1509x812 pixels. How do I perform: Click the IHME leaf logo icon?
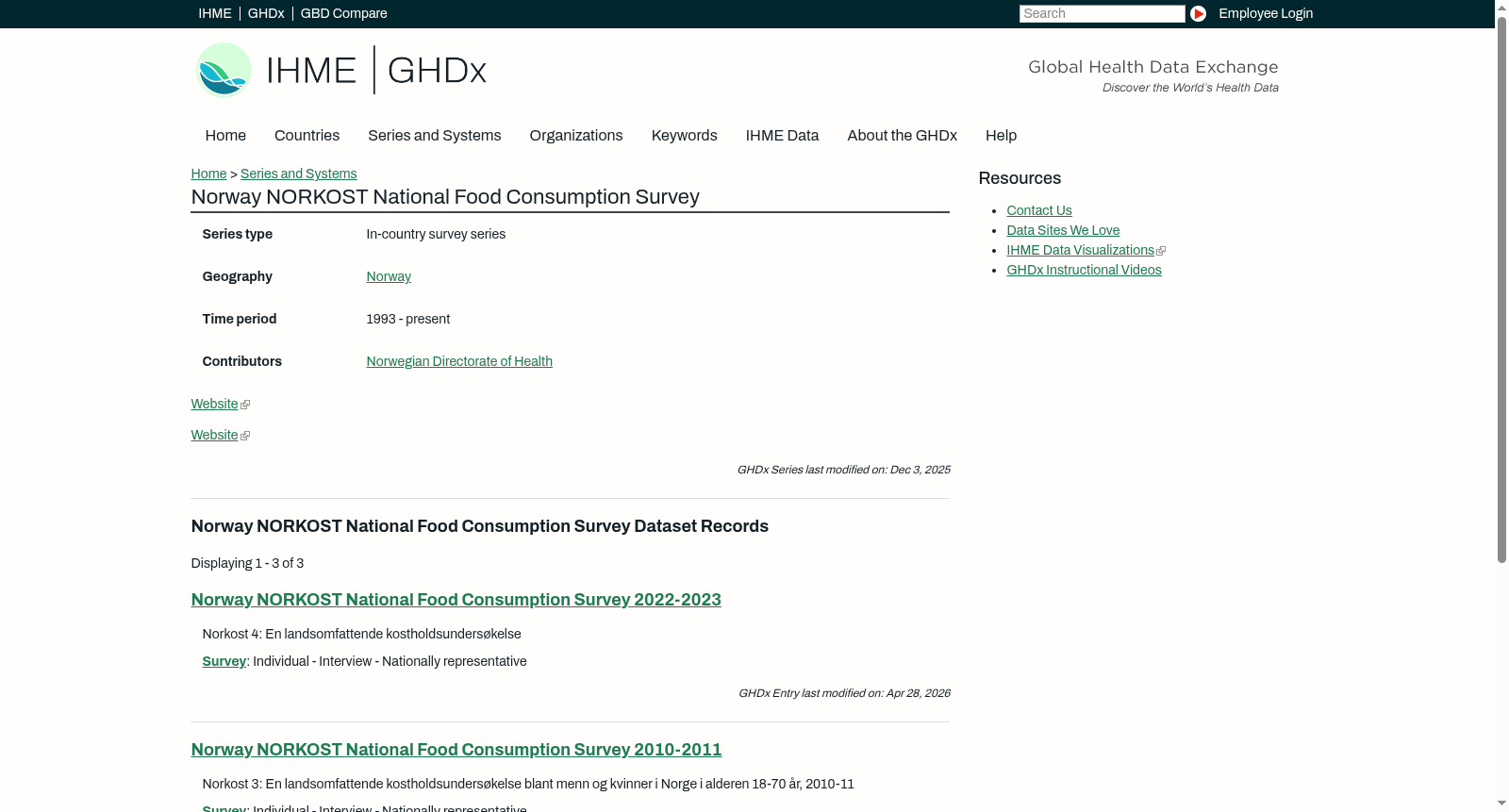(224, 70)
